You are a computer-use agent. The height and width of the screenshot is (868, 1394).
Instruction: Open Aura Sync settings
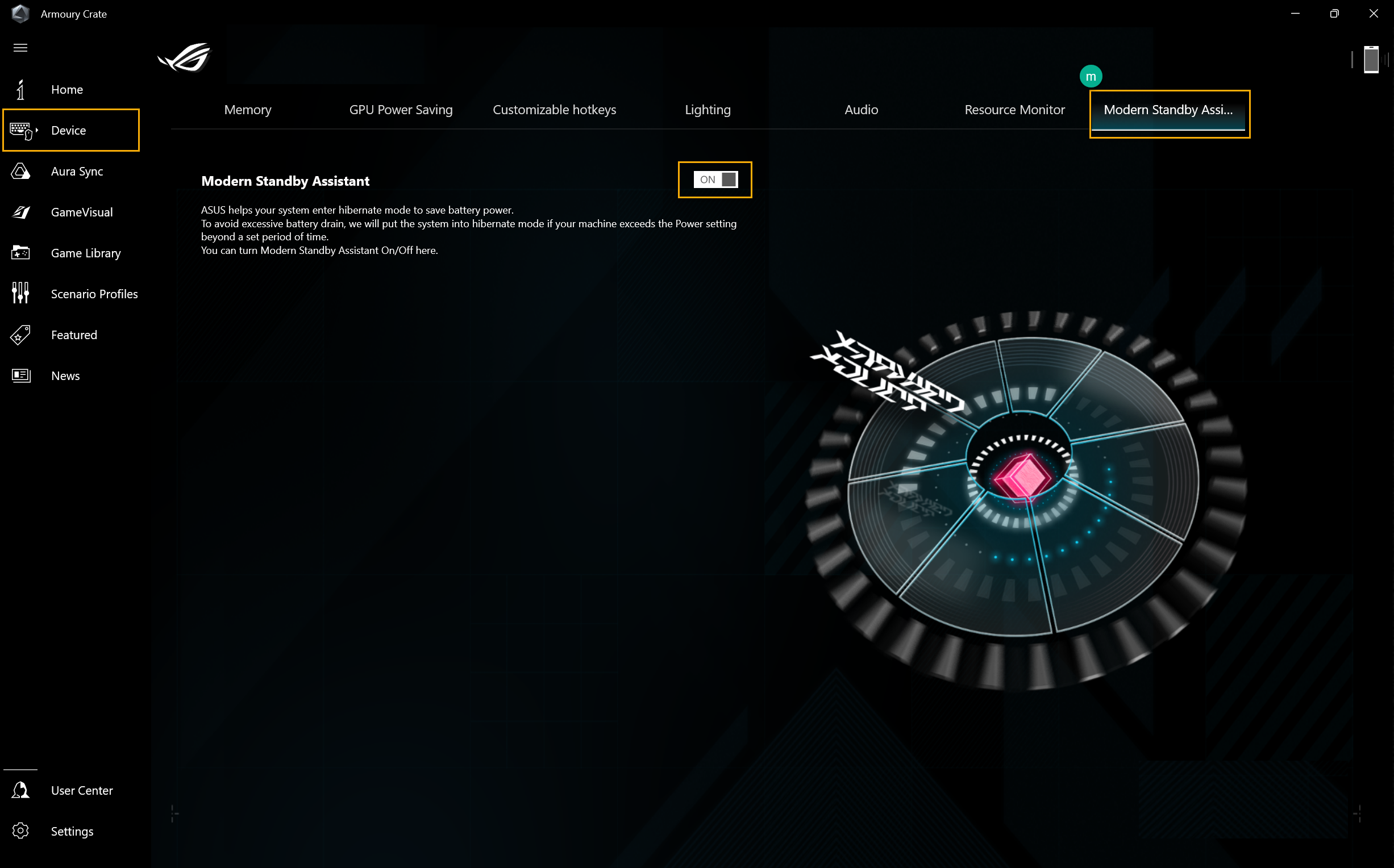[77, 171]
